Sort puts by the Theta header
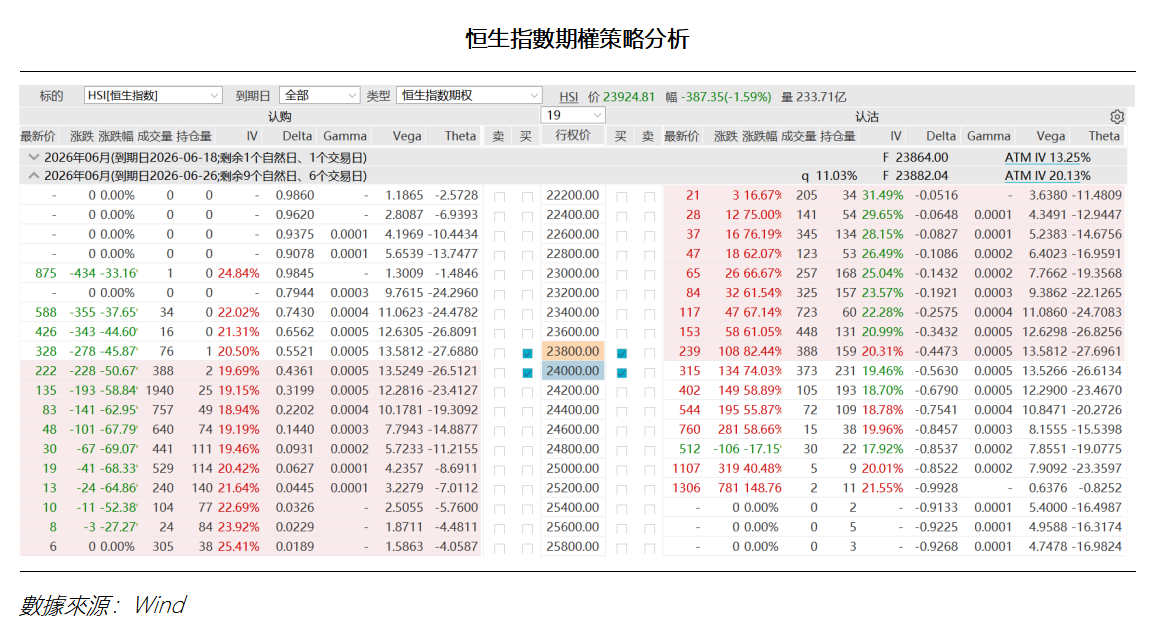Image resolution: width=1160 pixels, height=631 pixels. click(x=1104, y=136)
